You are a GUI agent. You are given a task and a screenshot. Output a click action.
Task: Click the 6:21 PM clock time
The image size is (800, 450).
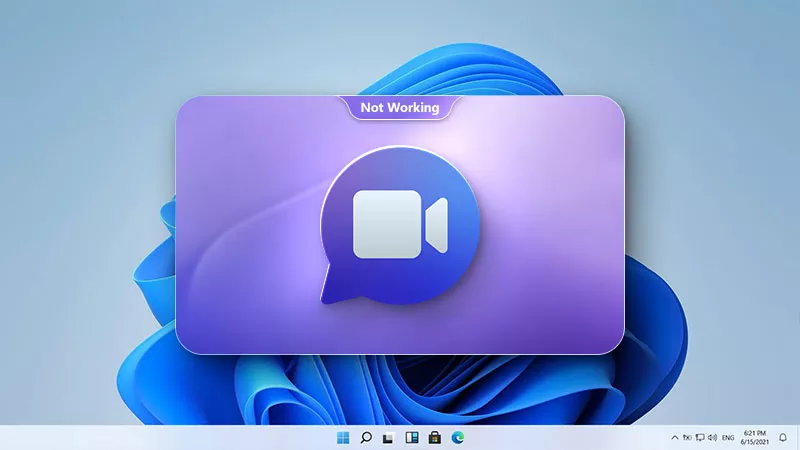[x=752, y=433]
